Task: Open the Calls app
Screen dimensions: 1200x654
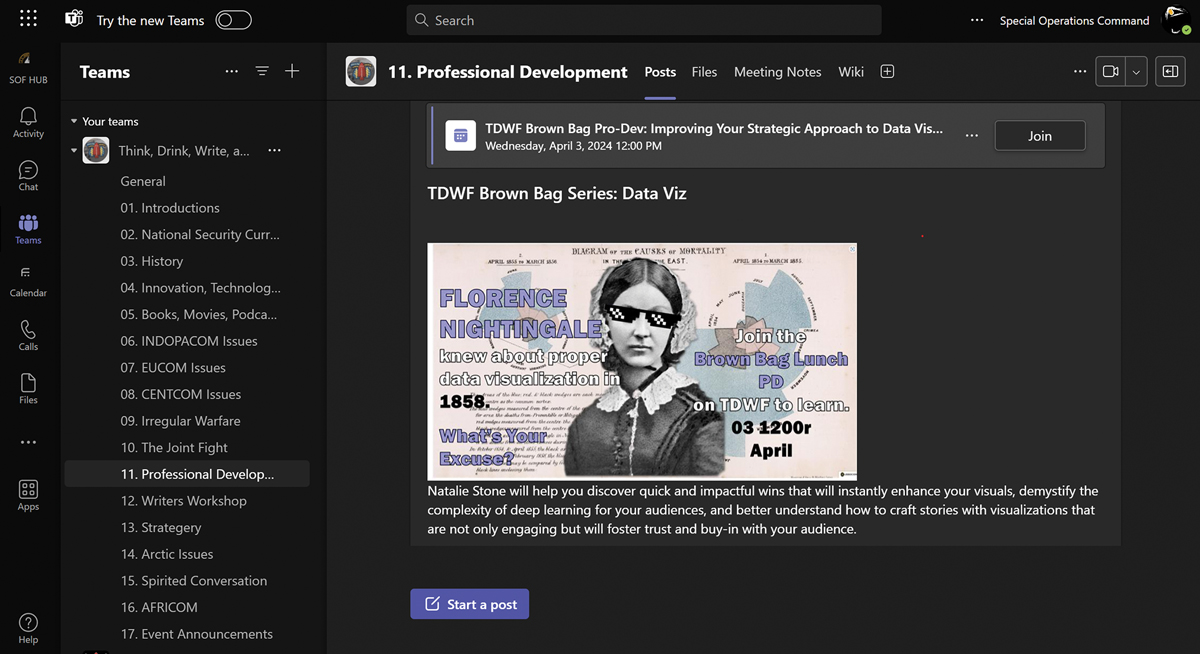Action: pos(28,335)
